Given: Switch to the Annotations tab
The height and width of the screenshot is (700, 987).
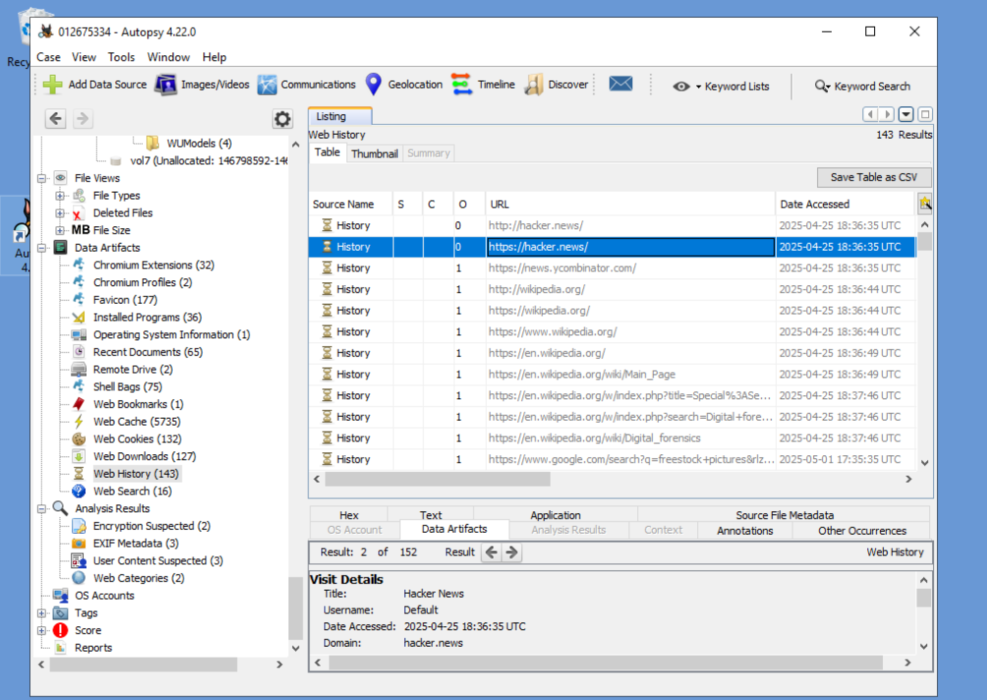Looking at the screenshot, I should click(745, 531).
